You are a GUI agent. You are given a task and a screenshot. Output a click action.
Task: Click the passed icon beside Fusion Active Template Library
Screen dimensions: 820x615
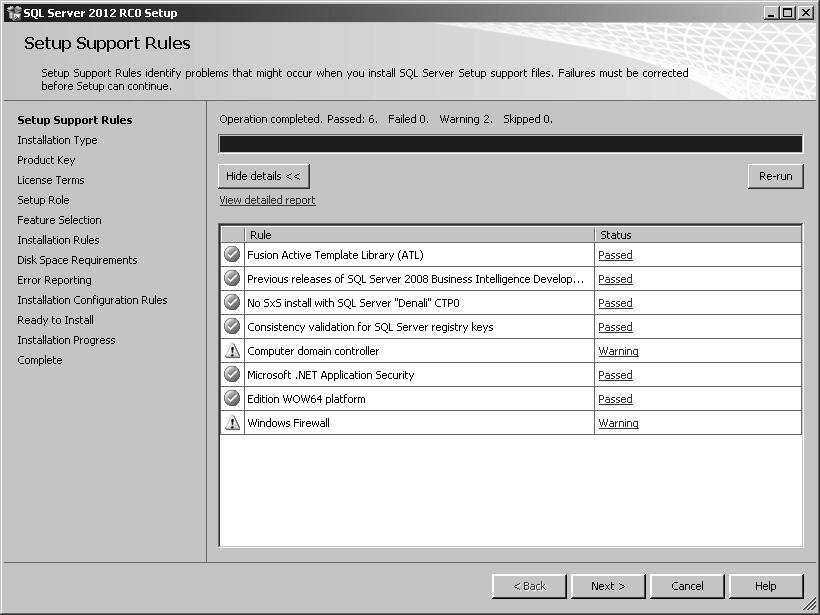coord(232,254)
